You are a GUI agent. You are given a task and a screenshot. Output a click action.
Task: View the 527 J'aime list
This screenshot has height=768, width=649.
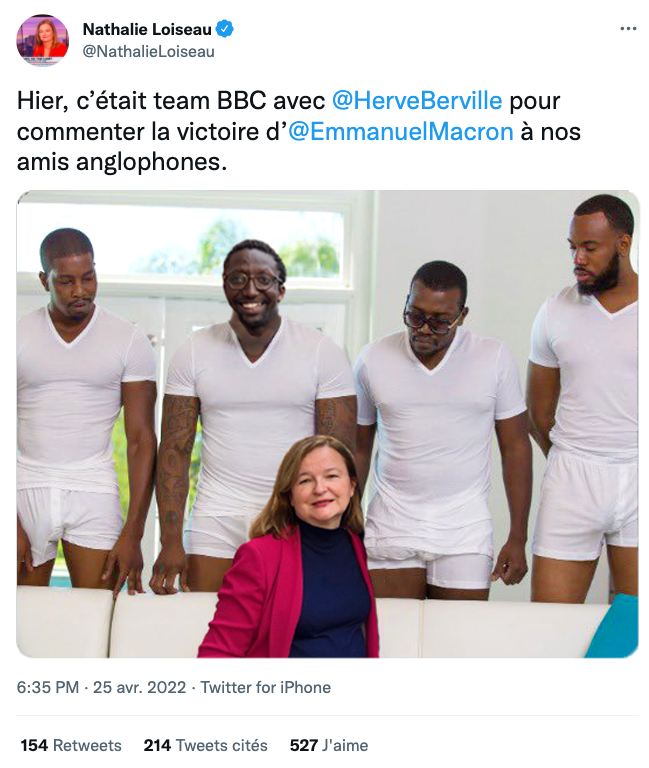329,745
